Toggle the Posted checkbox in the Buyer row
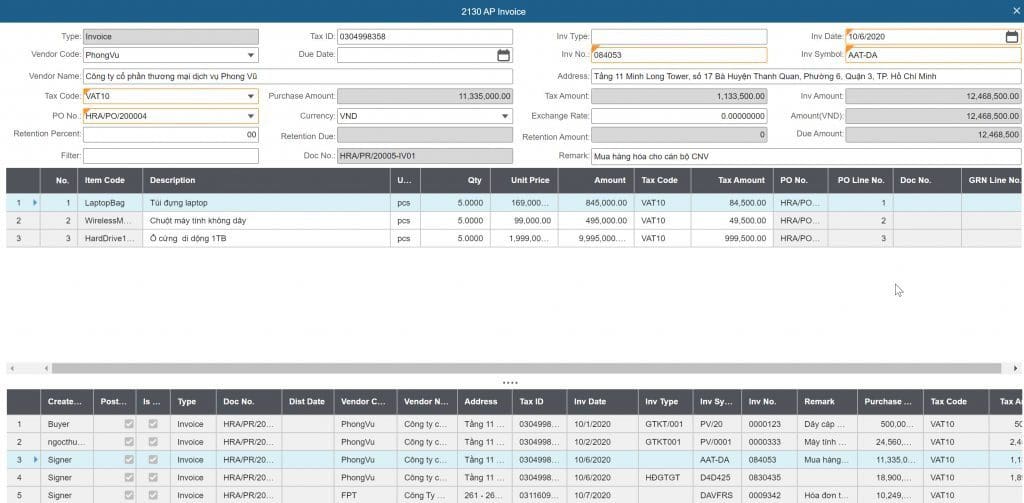The image size is (1024, 503). [126, 424]
